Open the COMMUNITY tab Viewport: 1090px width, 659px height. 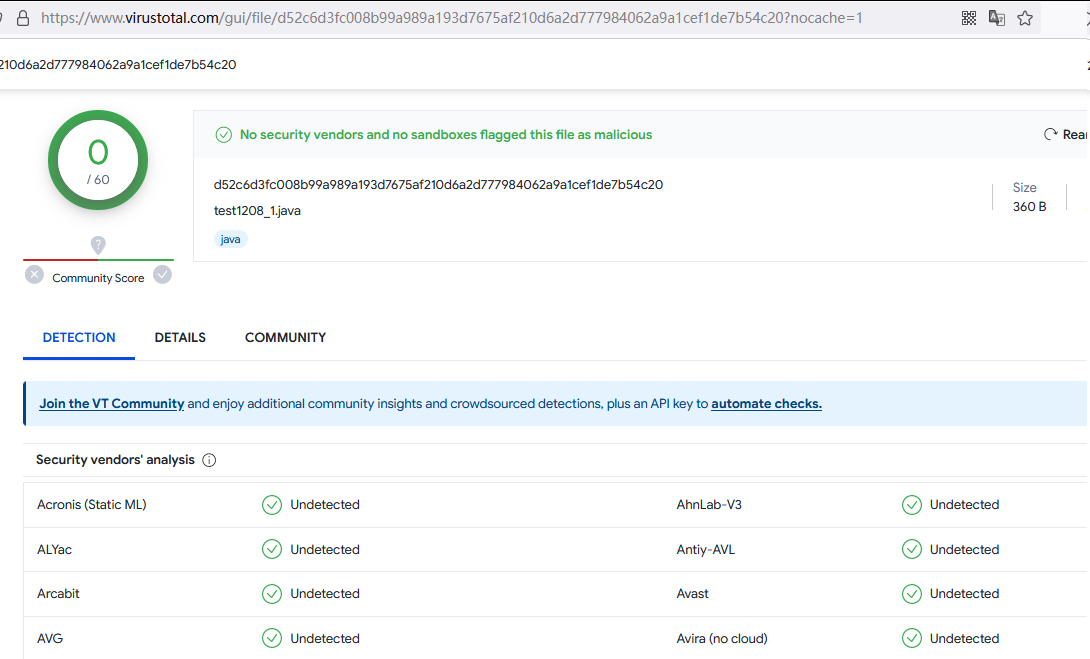(x=285, y=338)
